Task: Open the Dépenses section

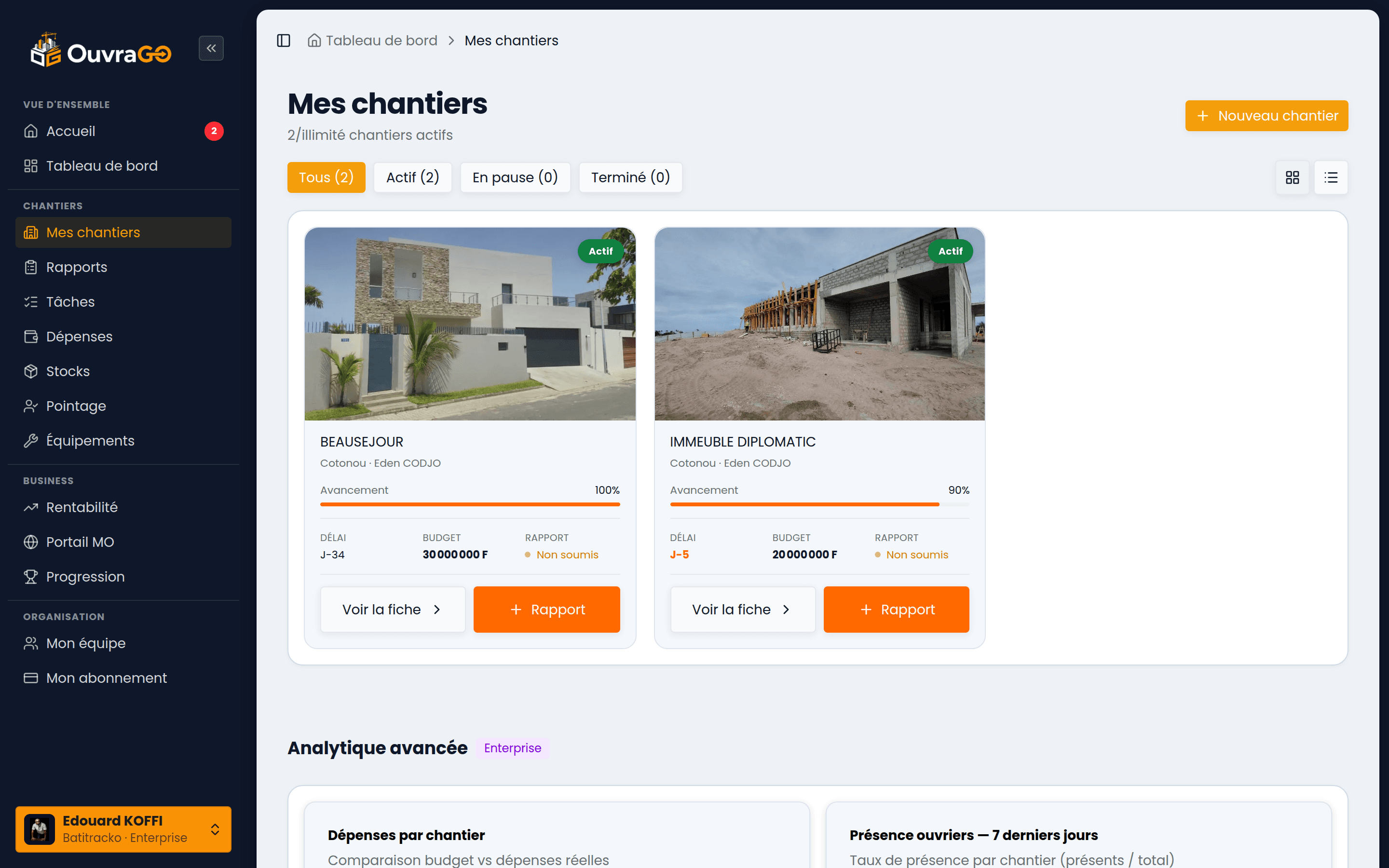Action: [x=123, y=337]
